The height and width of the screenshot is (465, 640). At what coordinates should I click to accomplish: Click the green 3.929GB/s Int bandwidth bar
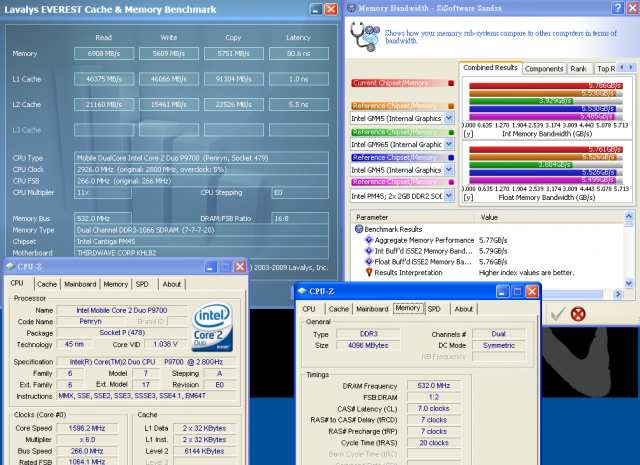click(x=521, y=101)
